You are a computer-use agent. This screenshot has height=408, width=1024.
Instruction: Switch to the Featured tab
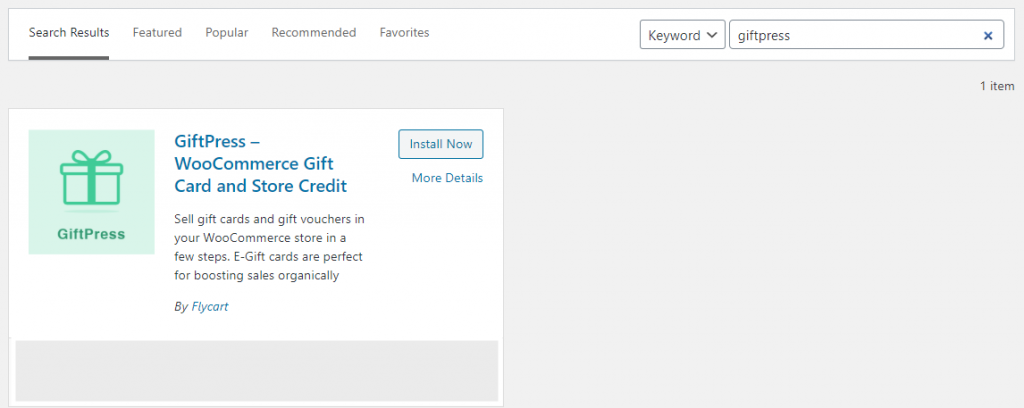157,32
